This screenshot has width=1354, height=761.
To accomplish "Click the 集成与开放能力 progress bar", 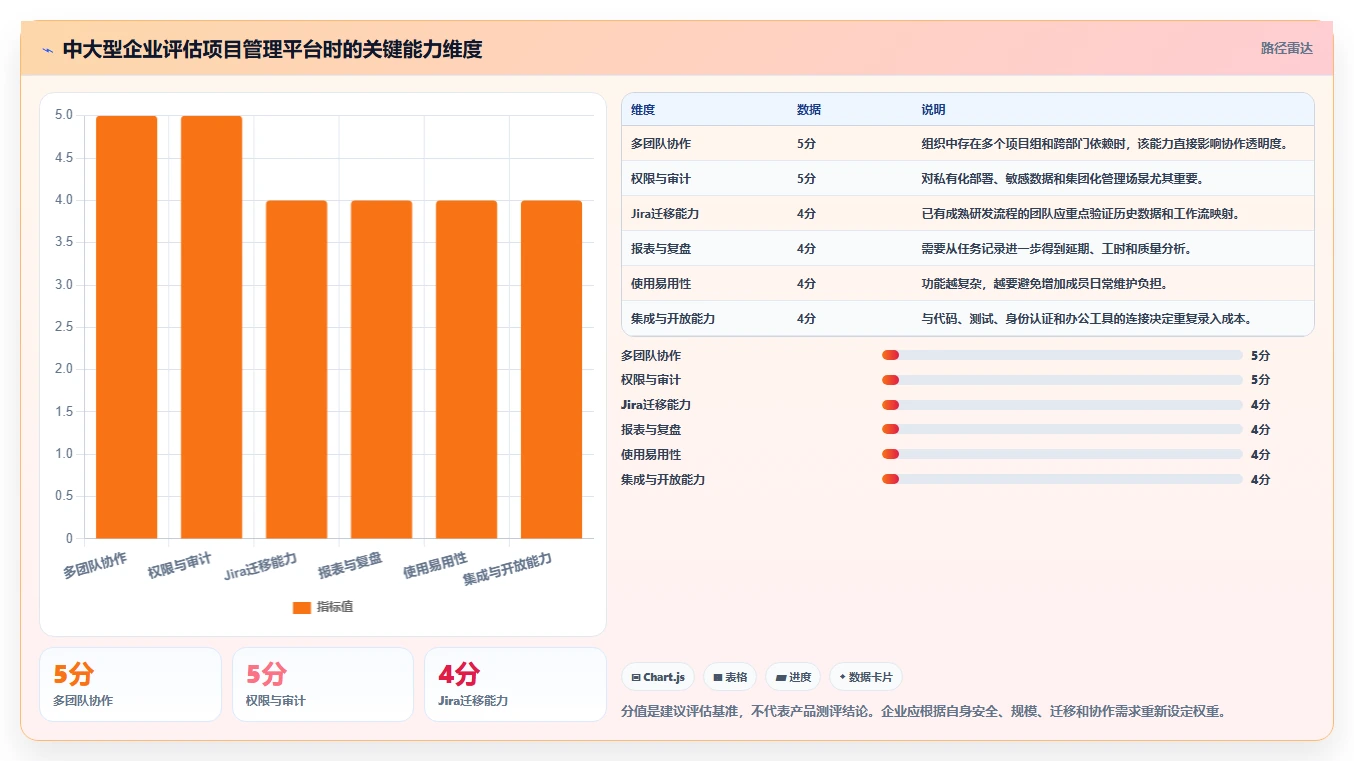I will pyautogui.click(x=1062, y=480).
